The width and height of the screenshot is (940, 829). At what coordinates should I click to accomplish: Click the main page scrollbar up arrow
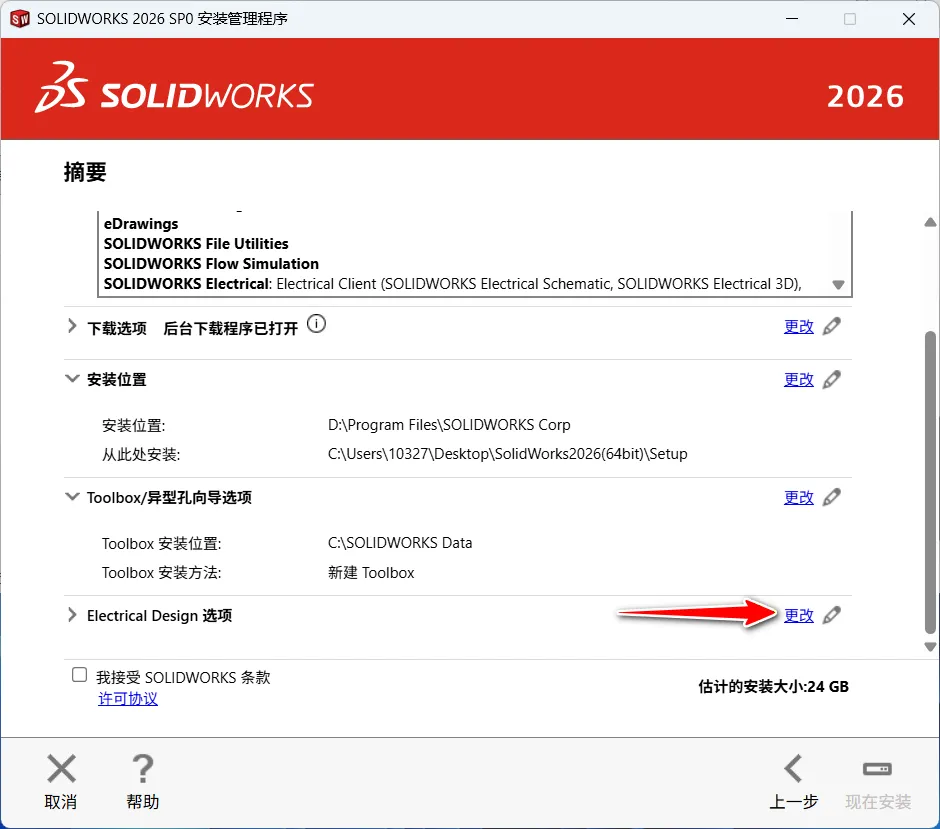(930, 222)
